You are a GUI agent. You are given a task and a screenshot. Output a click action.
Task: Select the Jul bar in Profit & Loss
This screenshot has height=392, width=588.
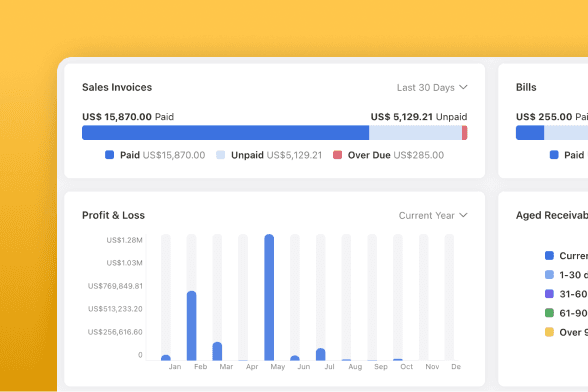pyautogui.click(x=321, y=354)
